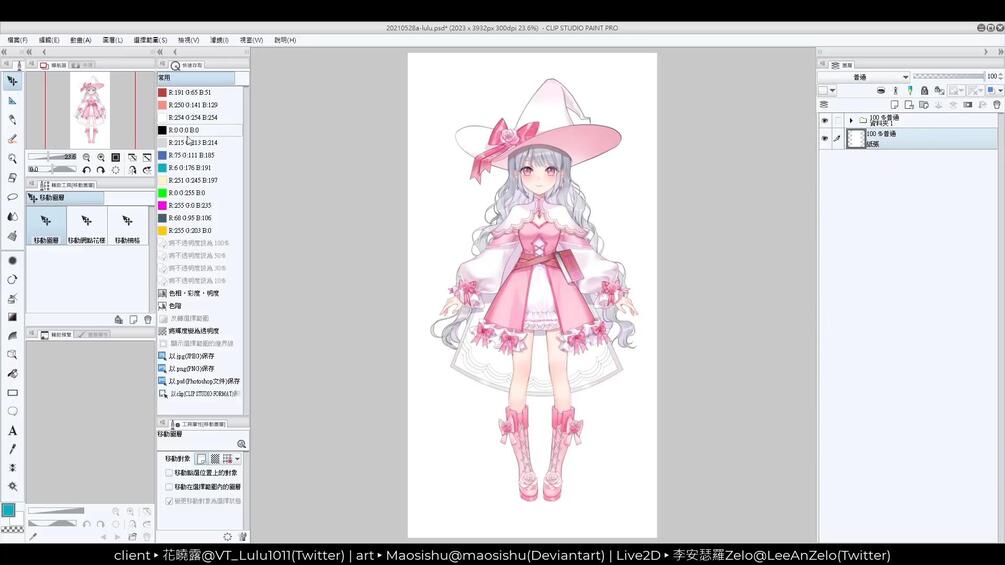Image resolution: width=1005 pixels, height=565 pixels.
Task: Click the layer opacity slider
Action: coord(948,76)
